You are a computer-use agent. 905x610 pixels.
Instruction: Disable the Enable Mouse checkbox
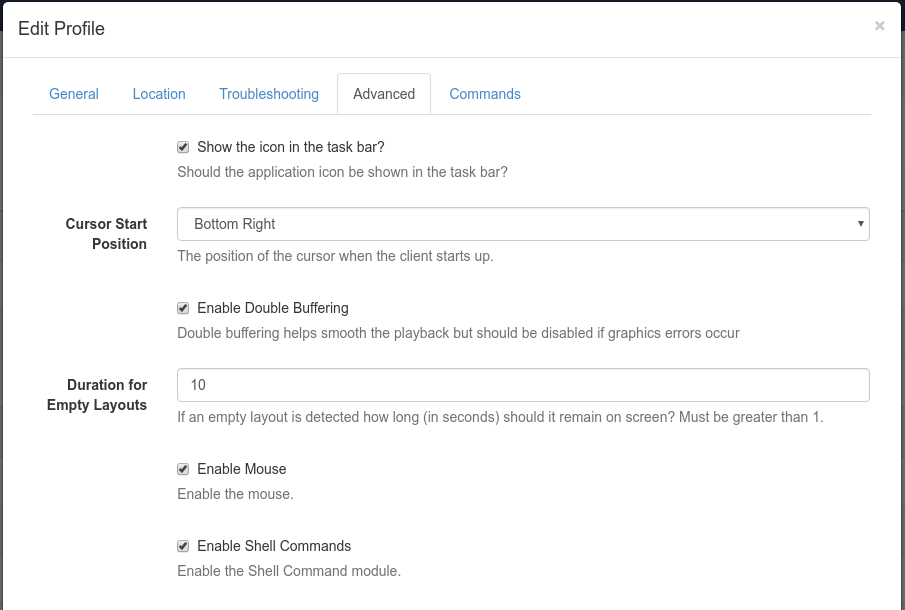[x=183, y=469]
